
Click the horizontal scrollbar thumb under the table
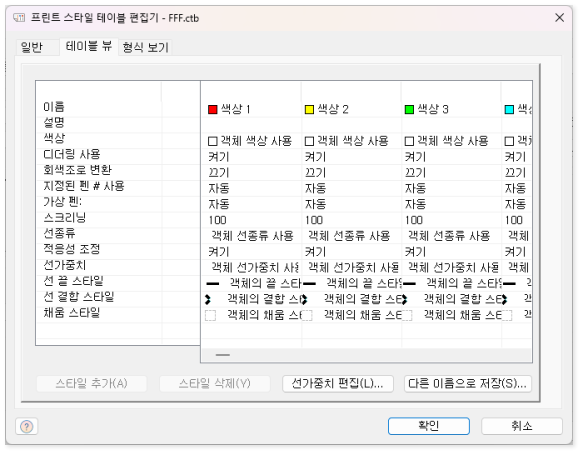[x=223, y=355]
